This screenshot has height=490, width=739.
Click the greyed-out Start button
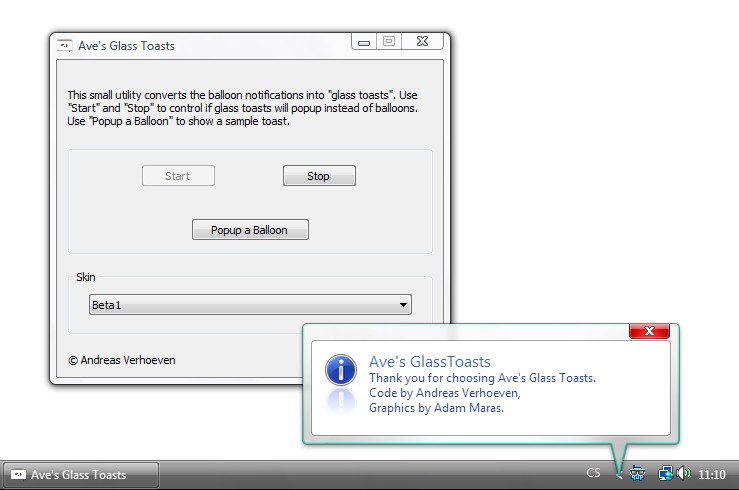pyautogui.click(x=178, y=176)
